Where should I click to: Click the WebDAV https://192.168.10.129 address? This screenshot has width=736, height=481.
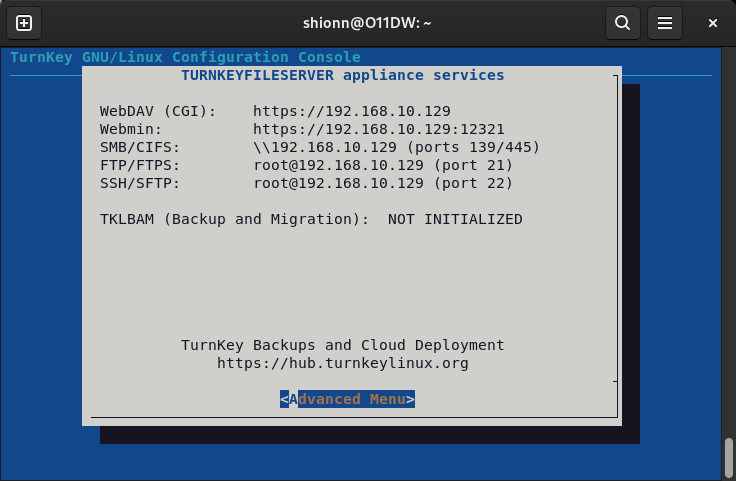pyautogui.click(x=352, y=111)
